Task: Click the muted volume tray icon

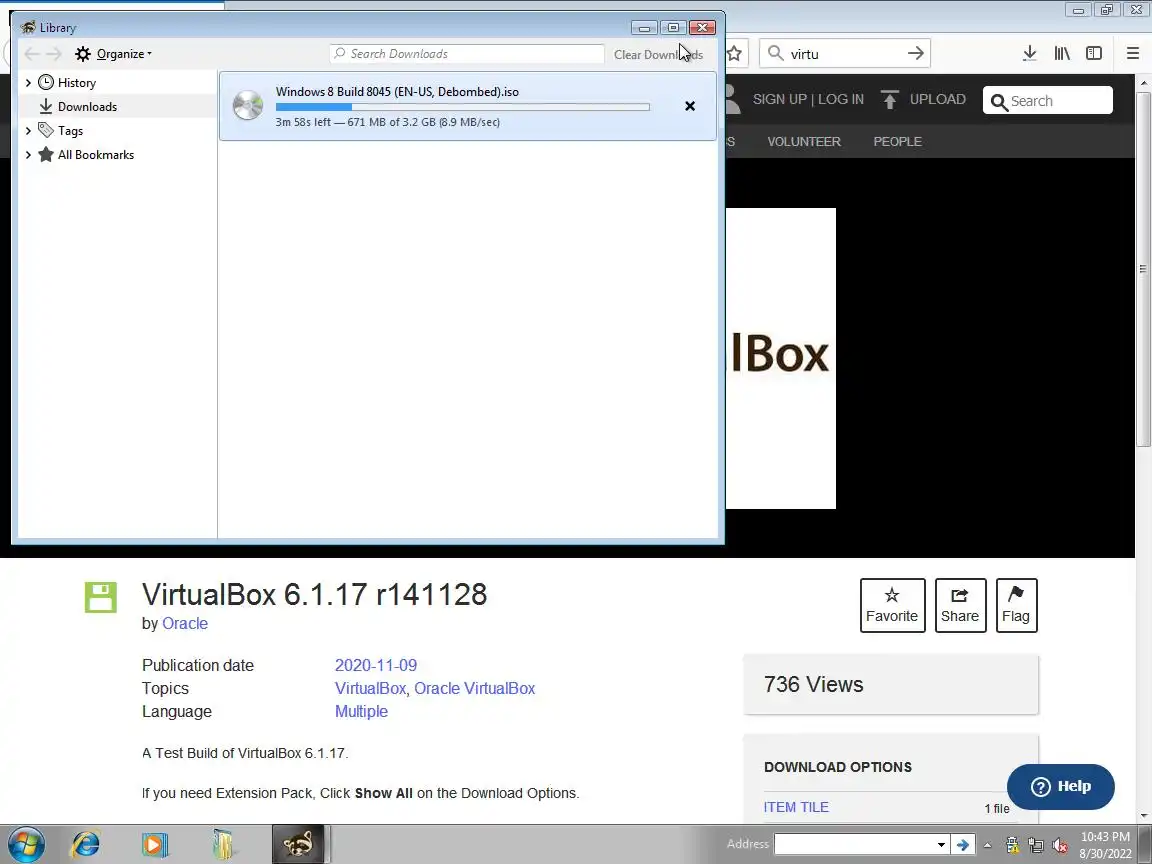Action: tap(1060, 845)
